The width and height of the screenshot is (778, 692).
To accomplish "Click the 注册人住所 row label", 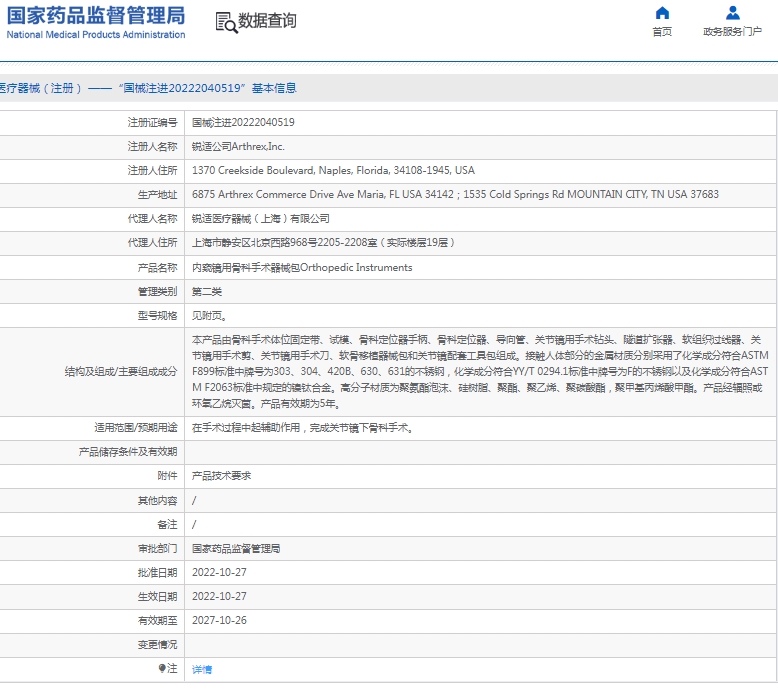I will tap(152, 171).
